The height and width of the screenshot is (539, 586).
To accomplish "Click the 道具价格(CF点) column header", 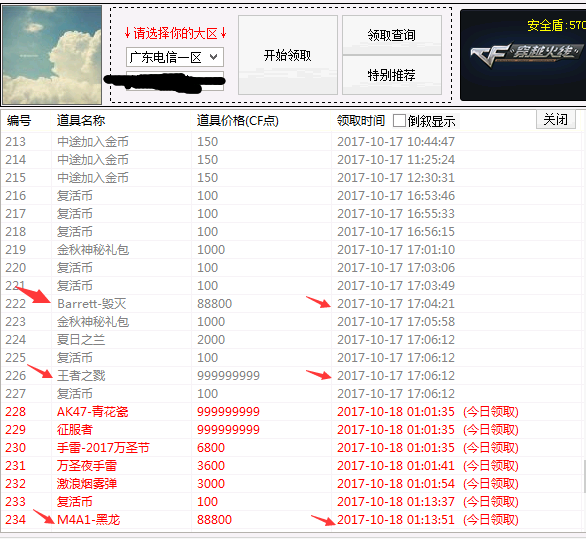I will pyautogui.click(x=238, y=121).
